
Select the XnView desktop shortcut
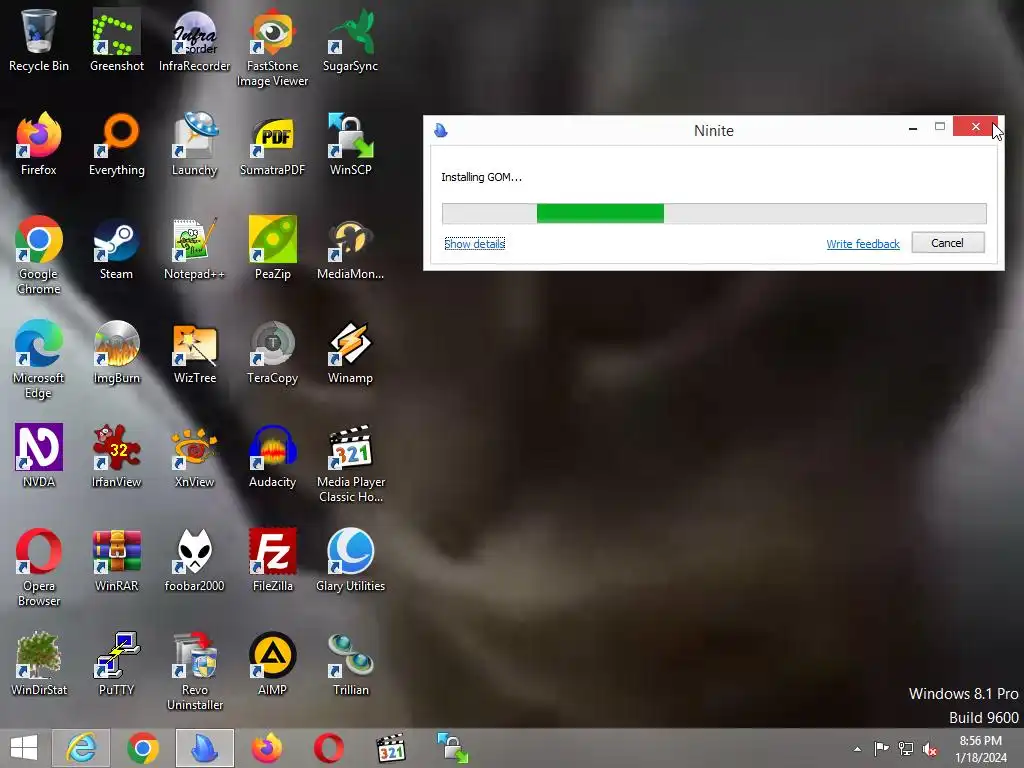195,456
